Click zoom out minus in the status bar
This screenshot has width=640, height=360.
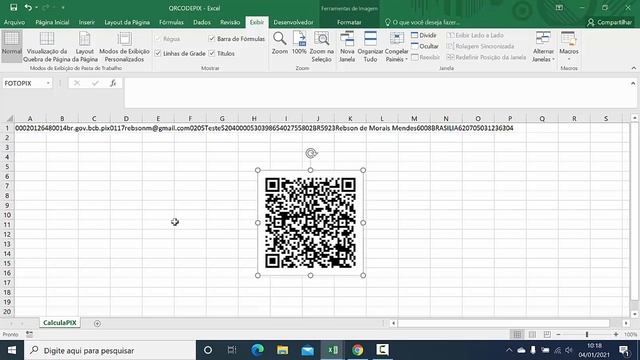[x=558, y=334]
